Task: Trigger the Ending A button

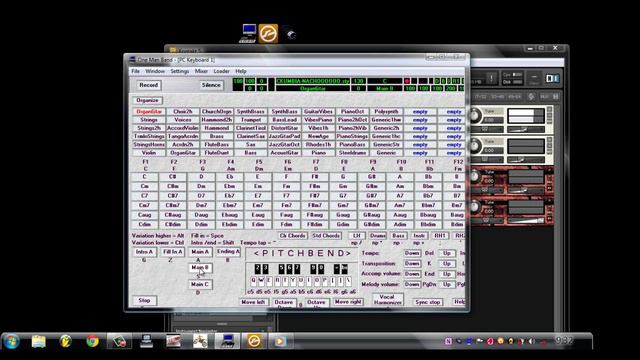Action: [228, 252]
